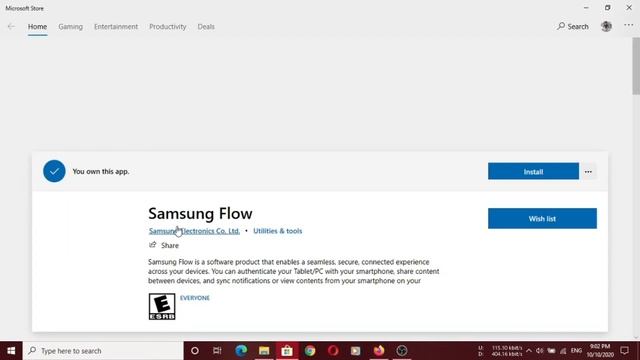This screenshot has height=360, width=640.
Task: Show hidden system tray icons
Action: [x=529, y=351]
